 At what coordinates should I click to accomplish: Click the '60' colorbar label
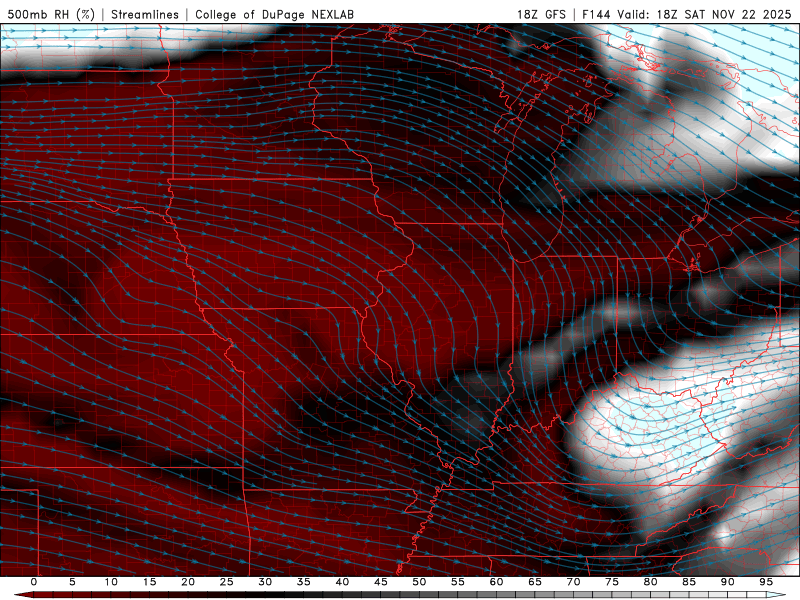pyautogui.click(x=496, y=582)
